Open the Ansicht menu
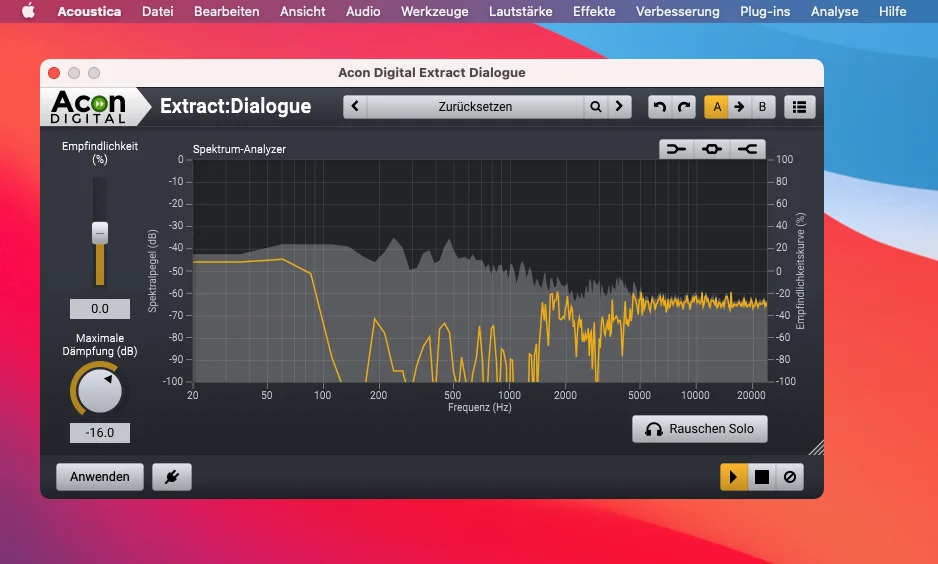Viewport: 938px width, 564px height. pos(303,11)
